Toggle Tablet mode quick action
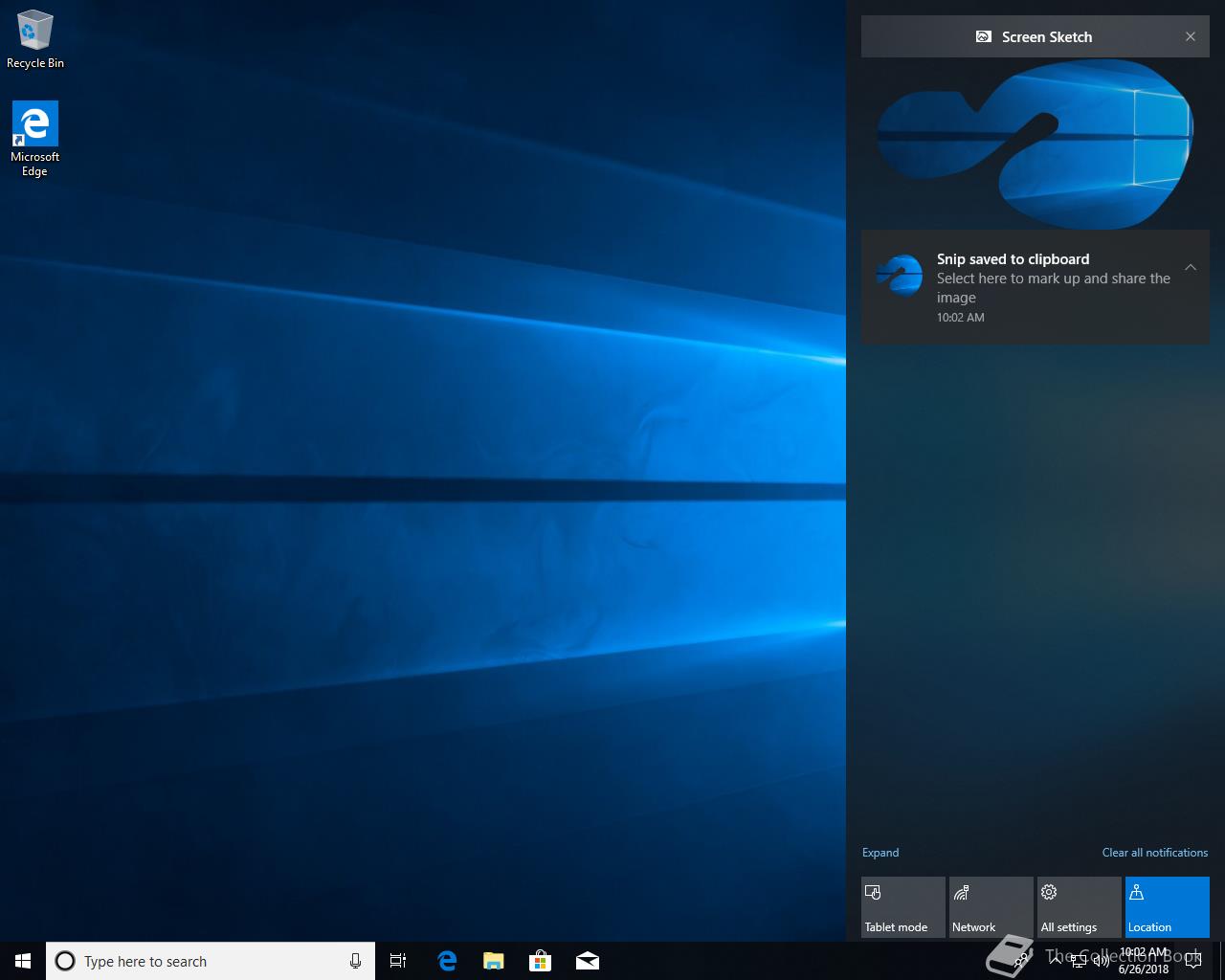Viewport: 1225px width, 980px height. [903, 907]
